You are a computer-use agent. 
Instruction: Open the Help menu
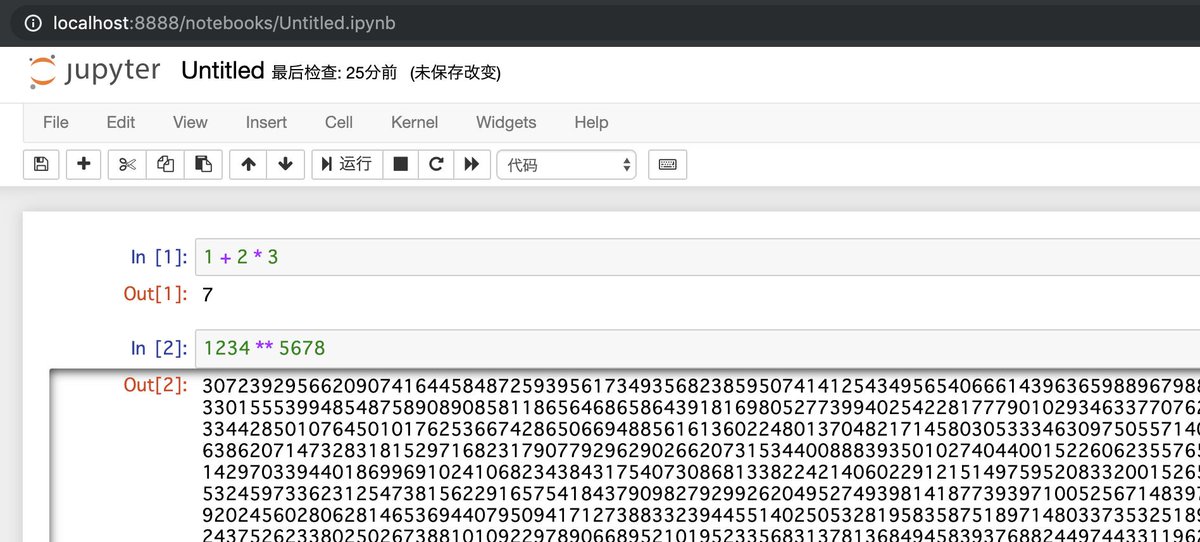[591, 122]
